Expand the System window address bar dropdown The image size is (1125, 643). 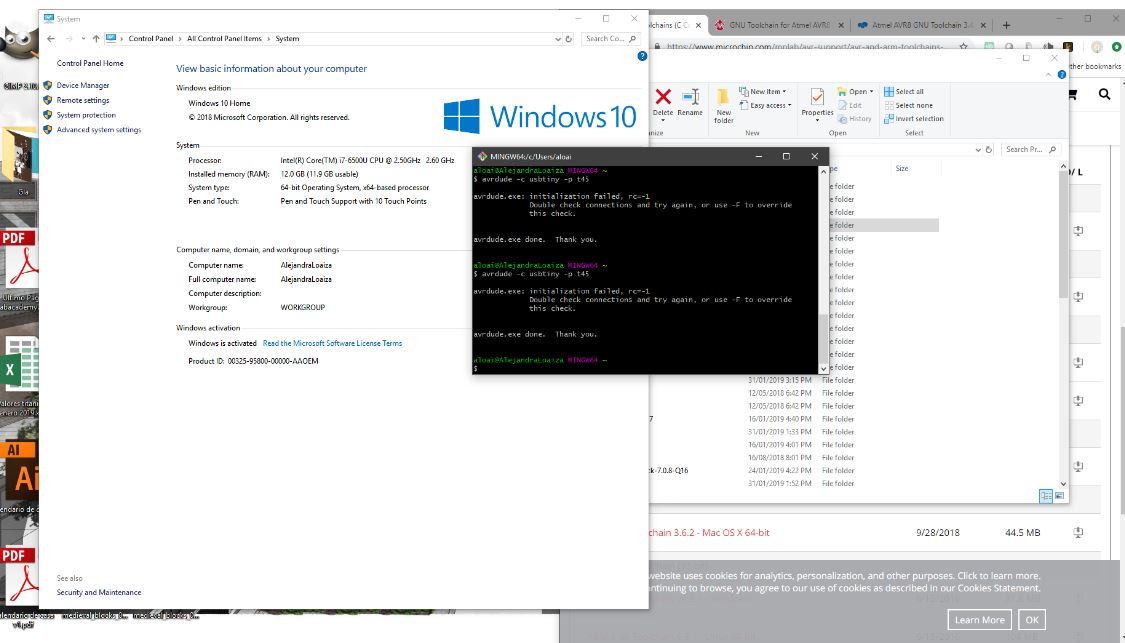pyautogui.click(x=557, y=39)
